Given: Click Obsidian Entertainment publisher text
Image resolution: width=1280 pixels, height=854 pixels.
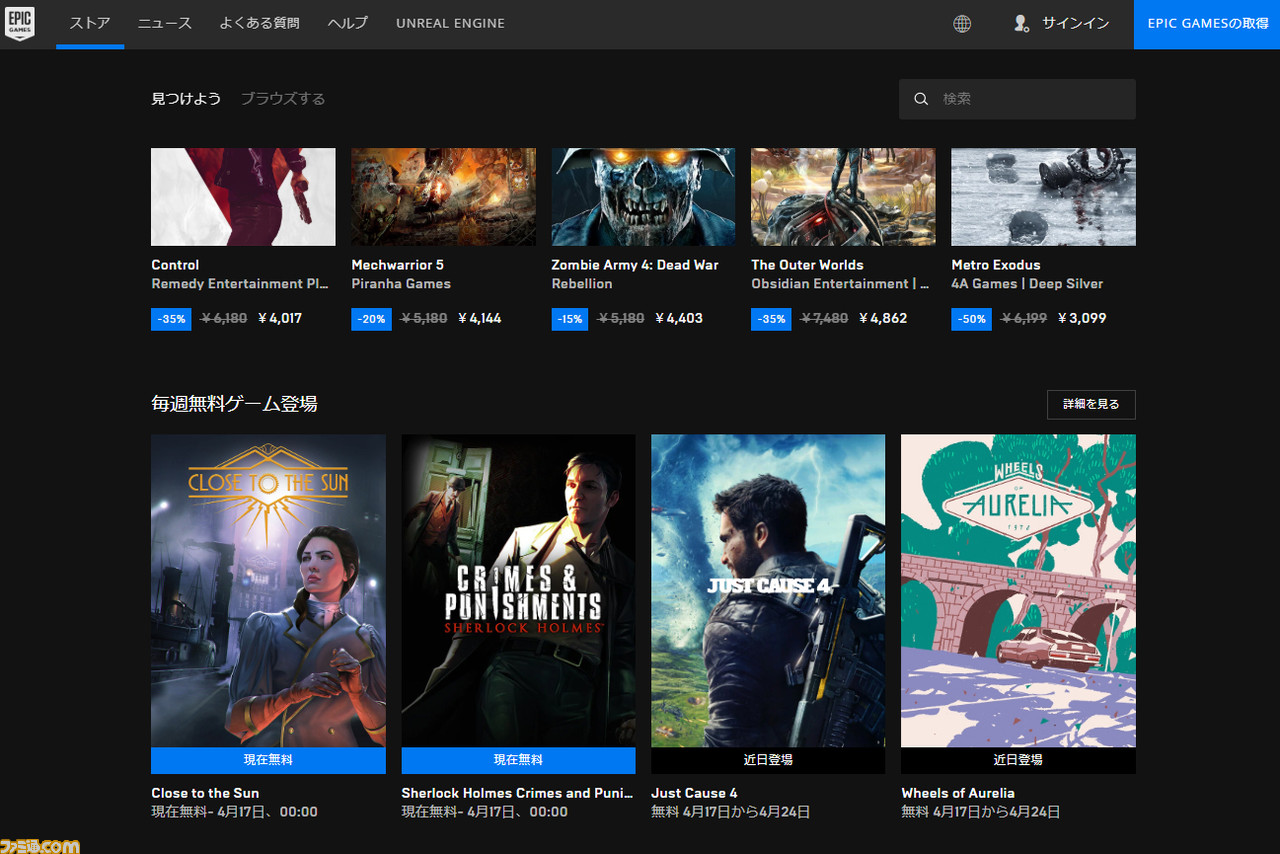Looking at the screenshot, I should click(840, 284).
